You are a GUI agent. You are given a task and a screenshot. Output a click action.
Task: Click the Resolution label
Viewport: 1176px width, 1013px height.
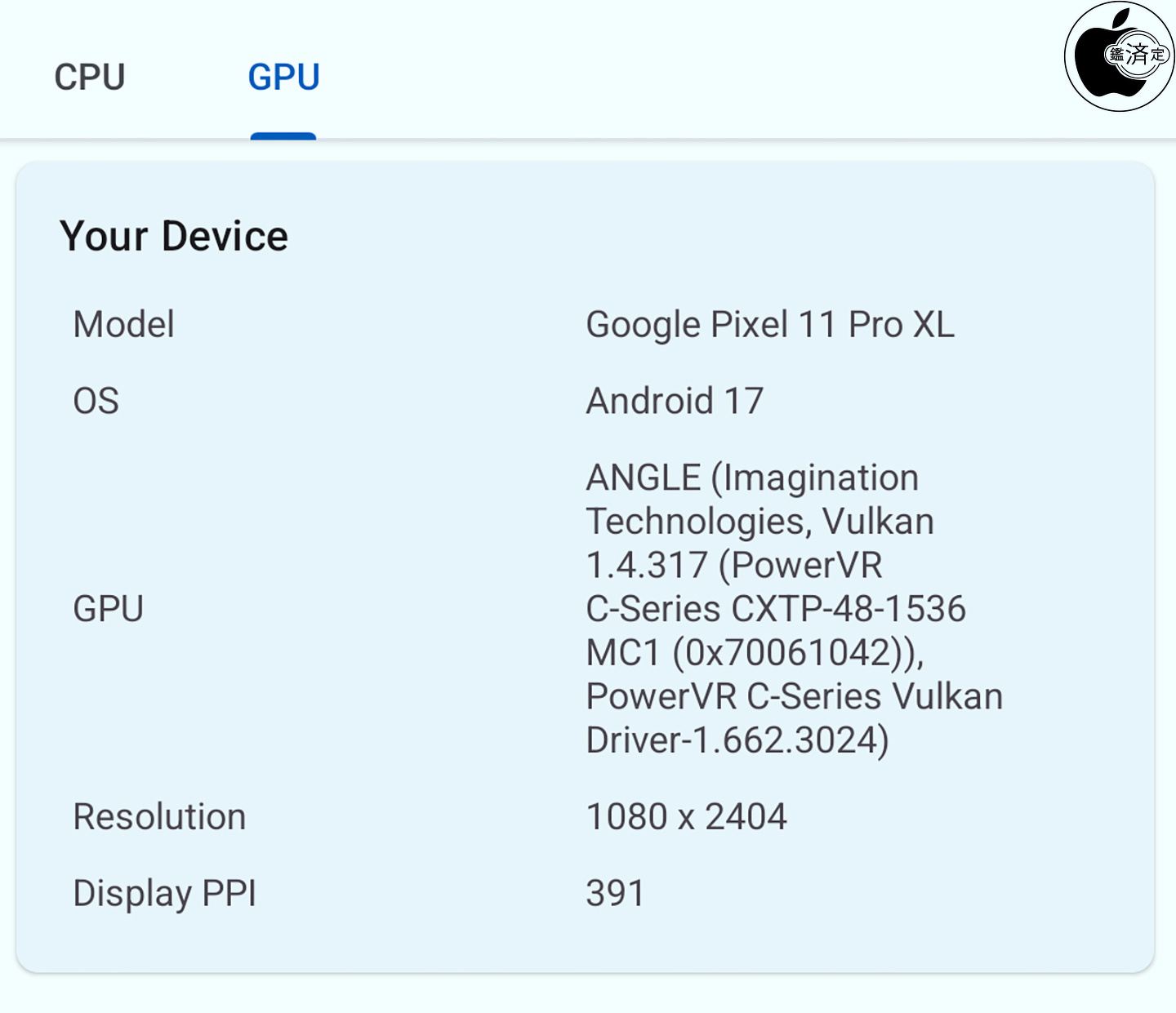point(159,817)
